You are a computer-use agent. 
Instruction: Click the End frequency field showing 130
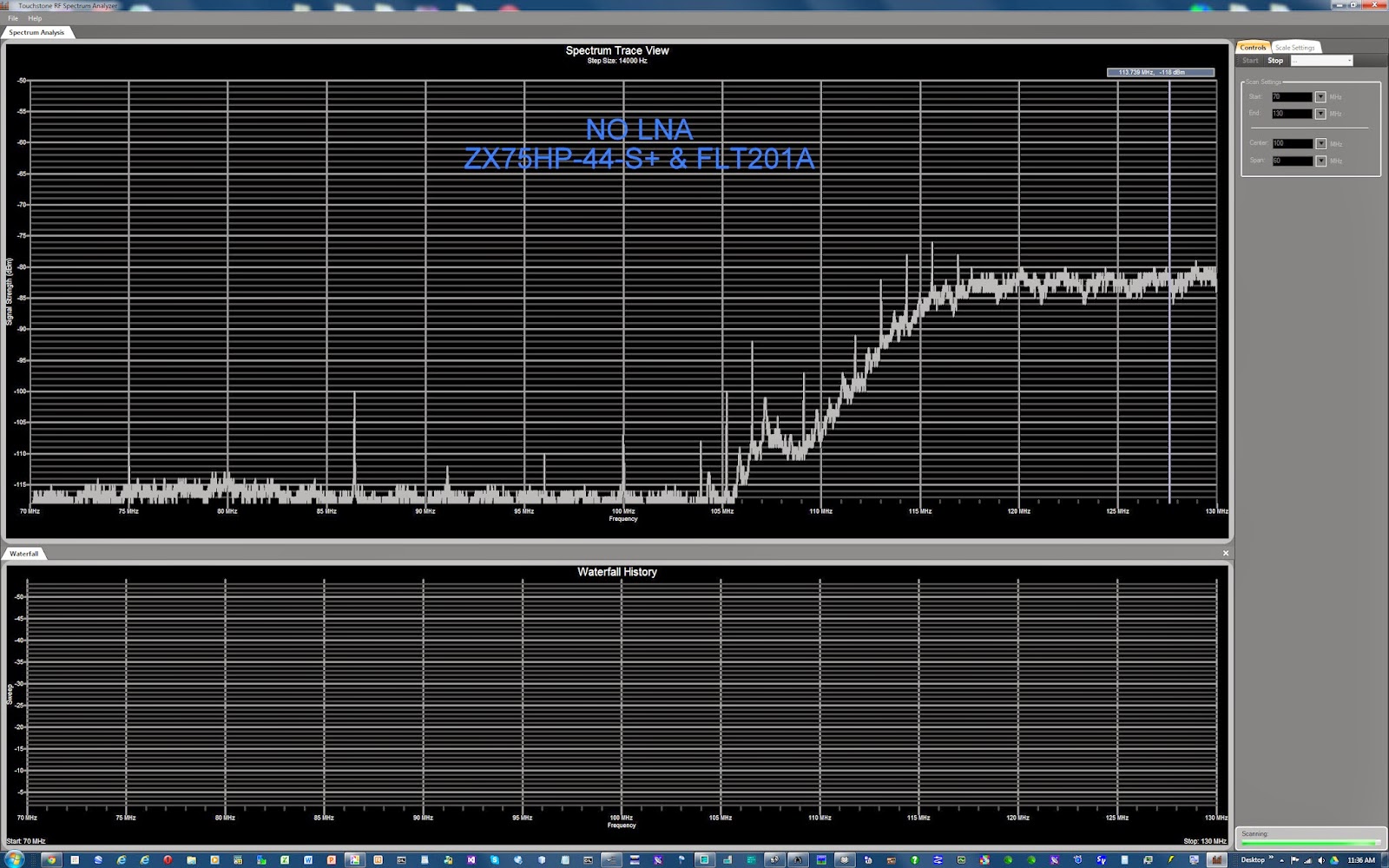coord(1293,114)
